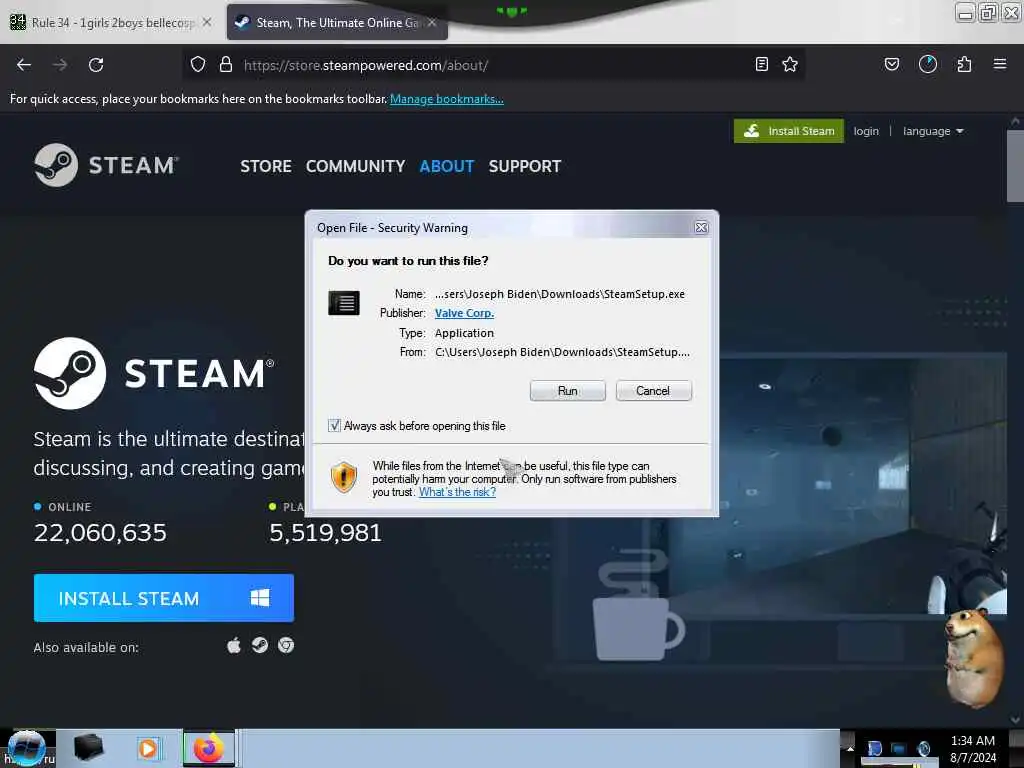
Task: Open the Manage bookmarks link
Action: click(447, 99)
